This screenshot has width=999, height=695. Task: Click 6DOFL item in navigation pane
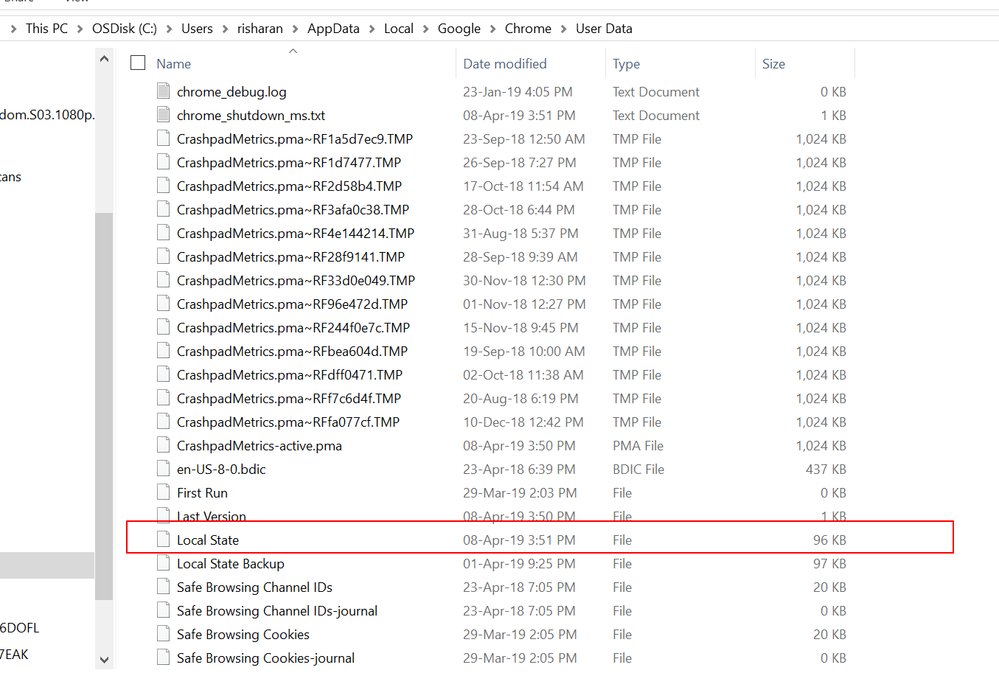[20, 628]
